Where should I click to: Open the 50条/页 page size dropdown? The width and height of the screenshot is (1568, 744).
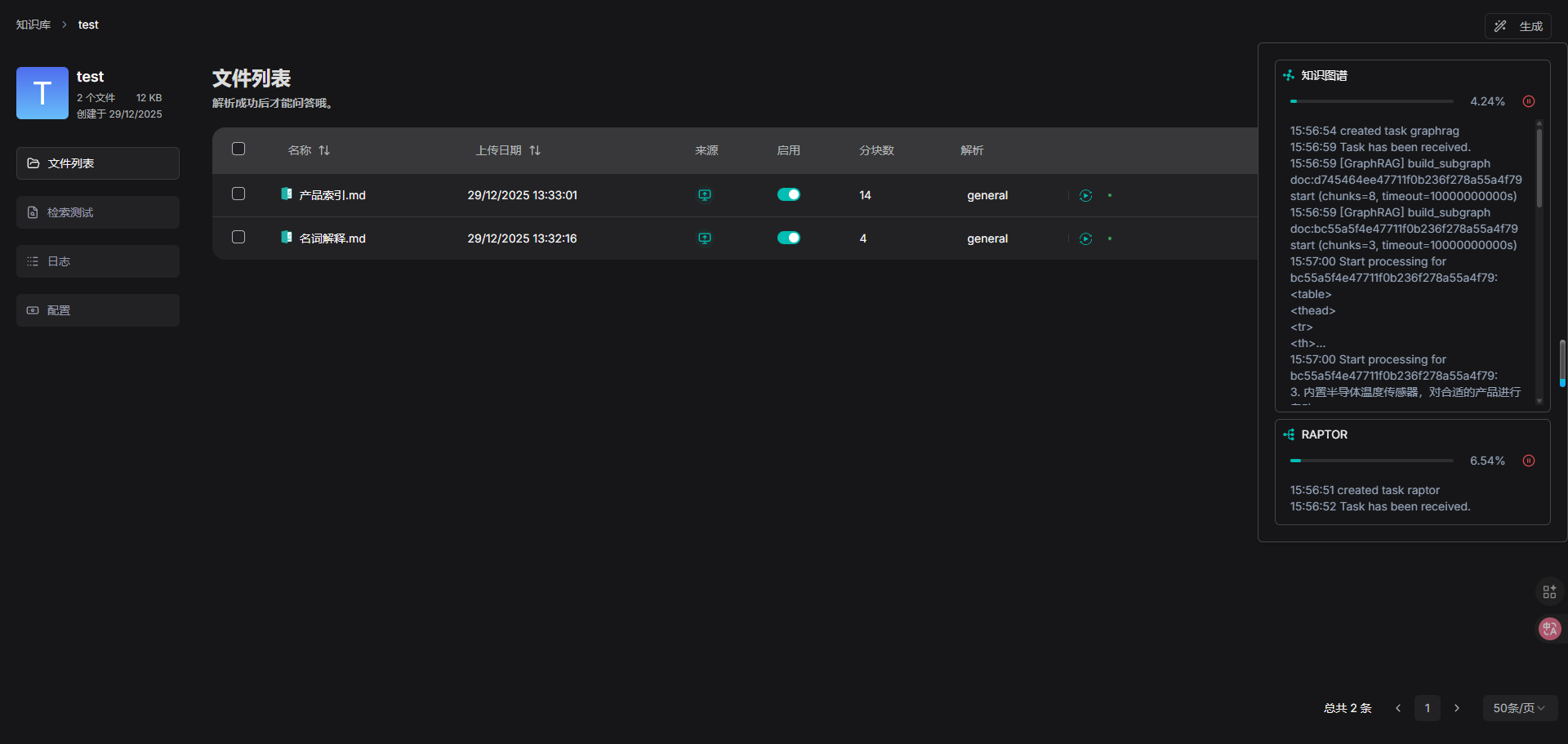tap(1519, 708)
